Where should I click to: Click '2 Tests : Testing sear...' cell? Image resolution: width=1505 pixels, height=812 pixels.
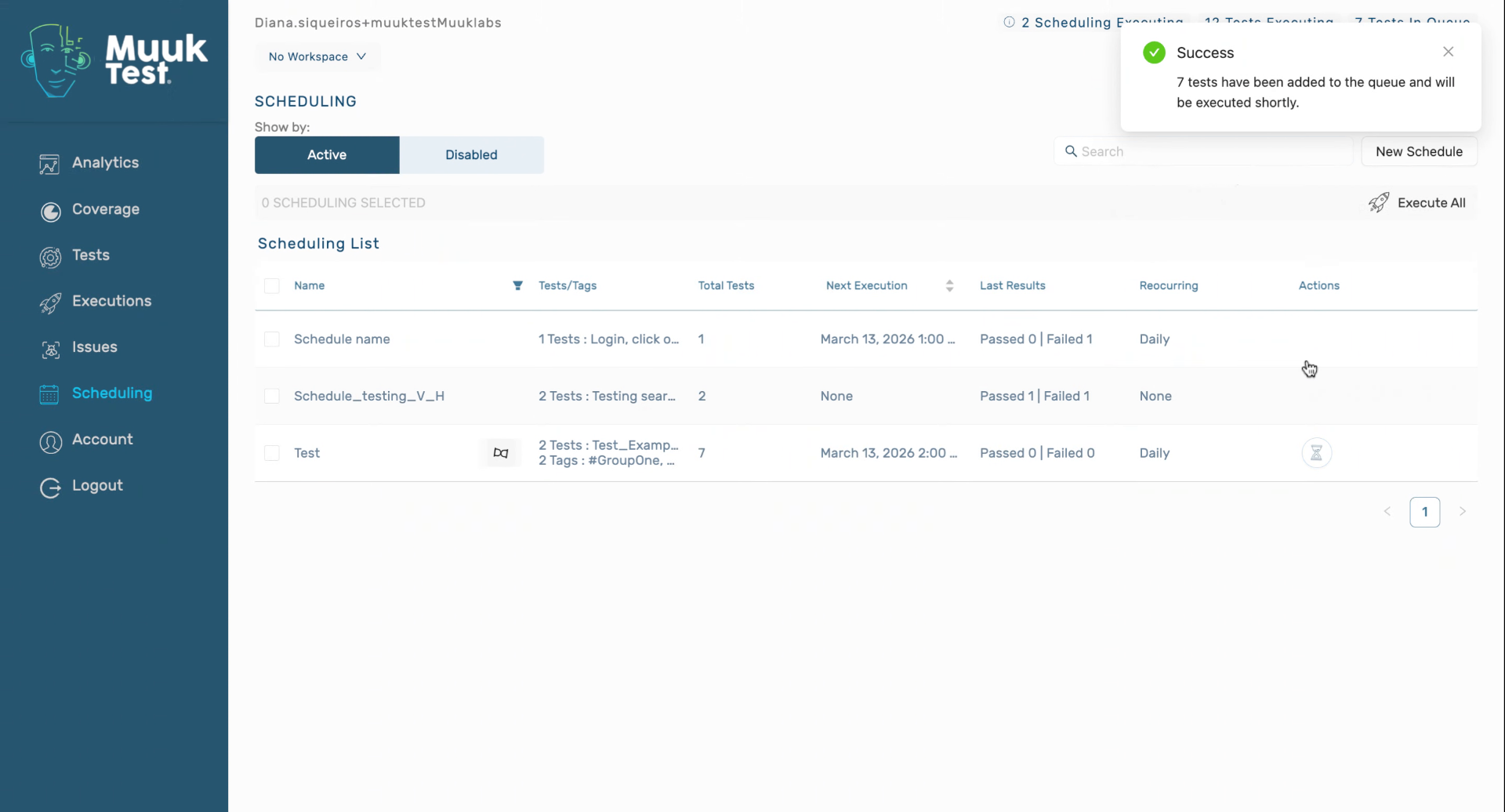(x=607, y=396)
